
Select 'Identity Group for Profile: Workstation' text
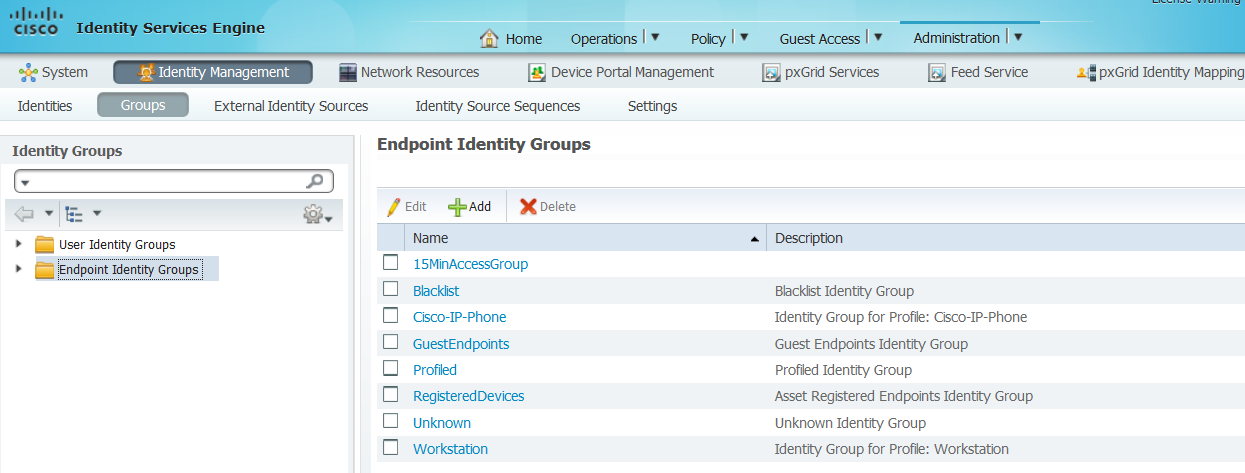tap(892, 449)
